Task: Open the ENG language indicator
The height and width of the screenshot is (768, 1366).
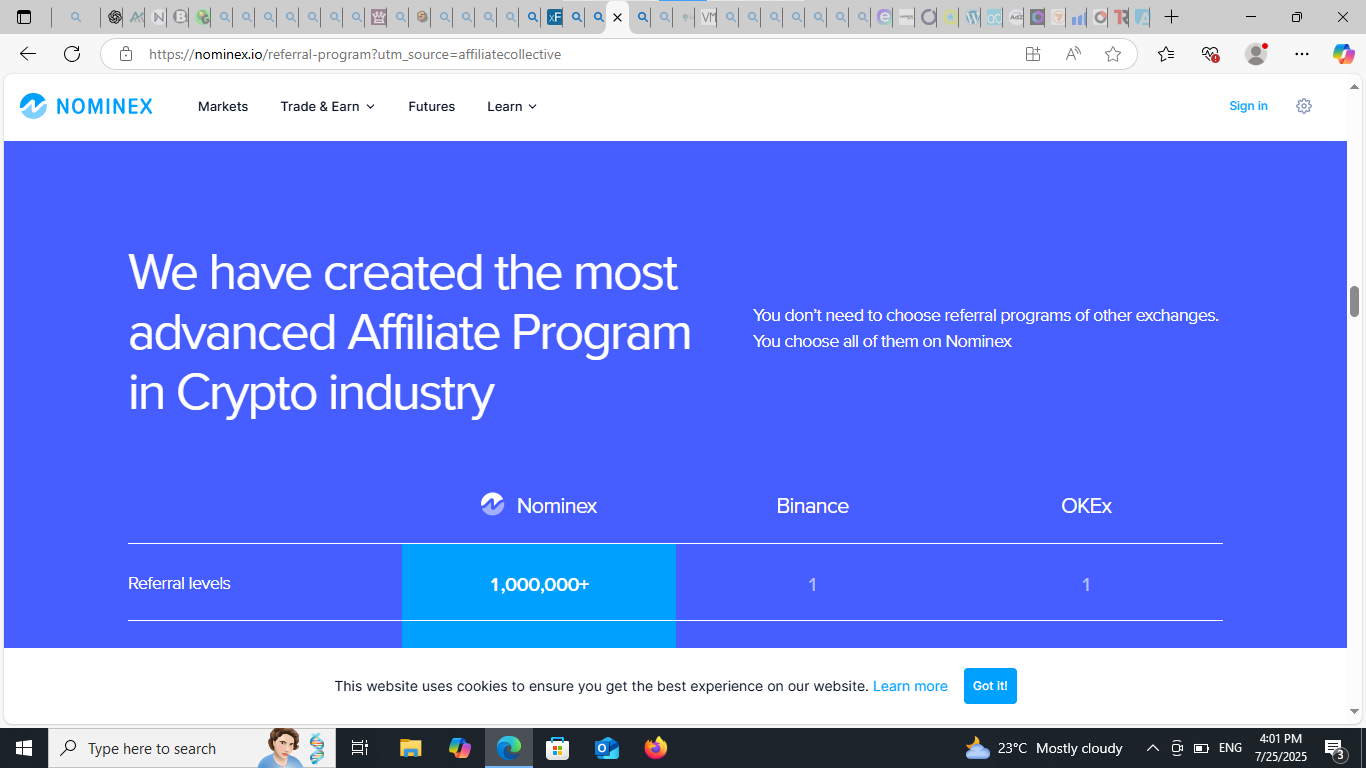Action: [1230, 748]
